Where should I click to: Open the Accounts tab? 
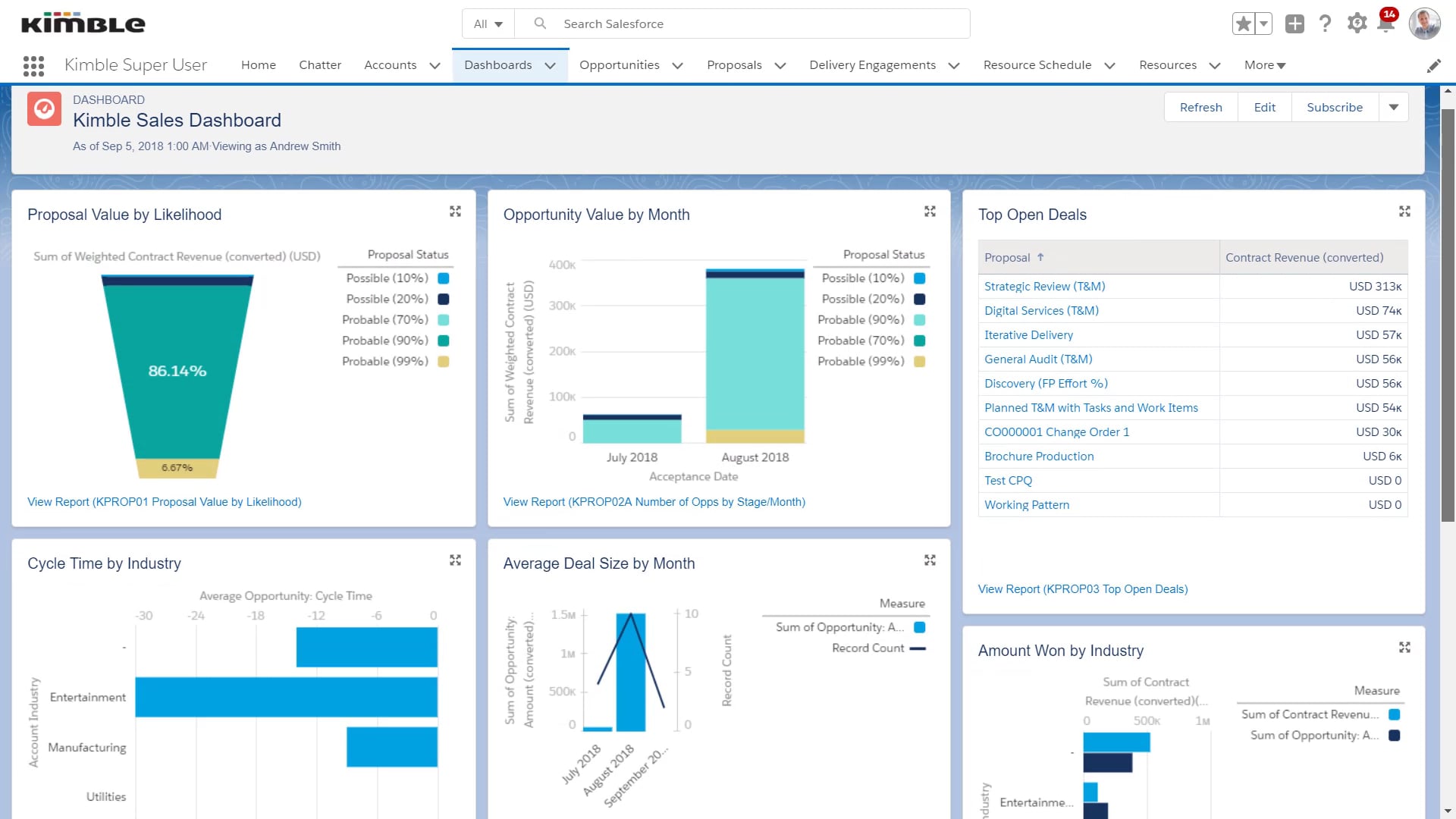click(391, 65)
